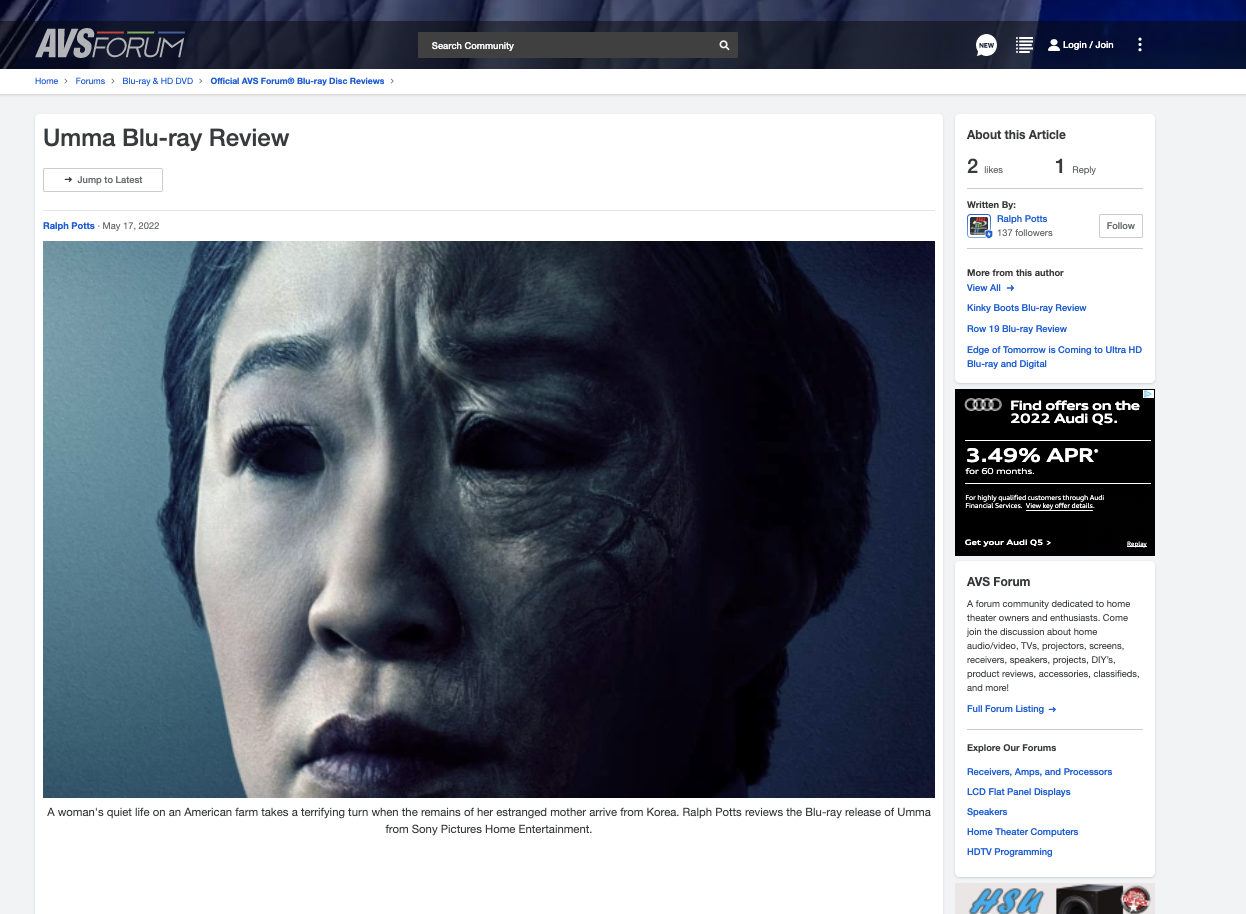This screenshot has width=1246, height=914.
Task: Go to Home breadcrumb
Action: pyautogui.click(x=47, y=81)
